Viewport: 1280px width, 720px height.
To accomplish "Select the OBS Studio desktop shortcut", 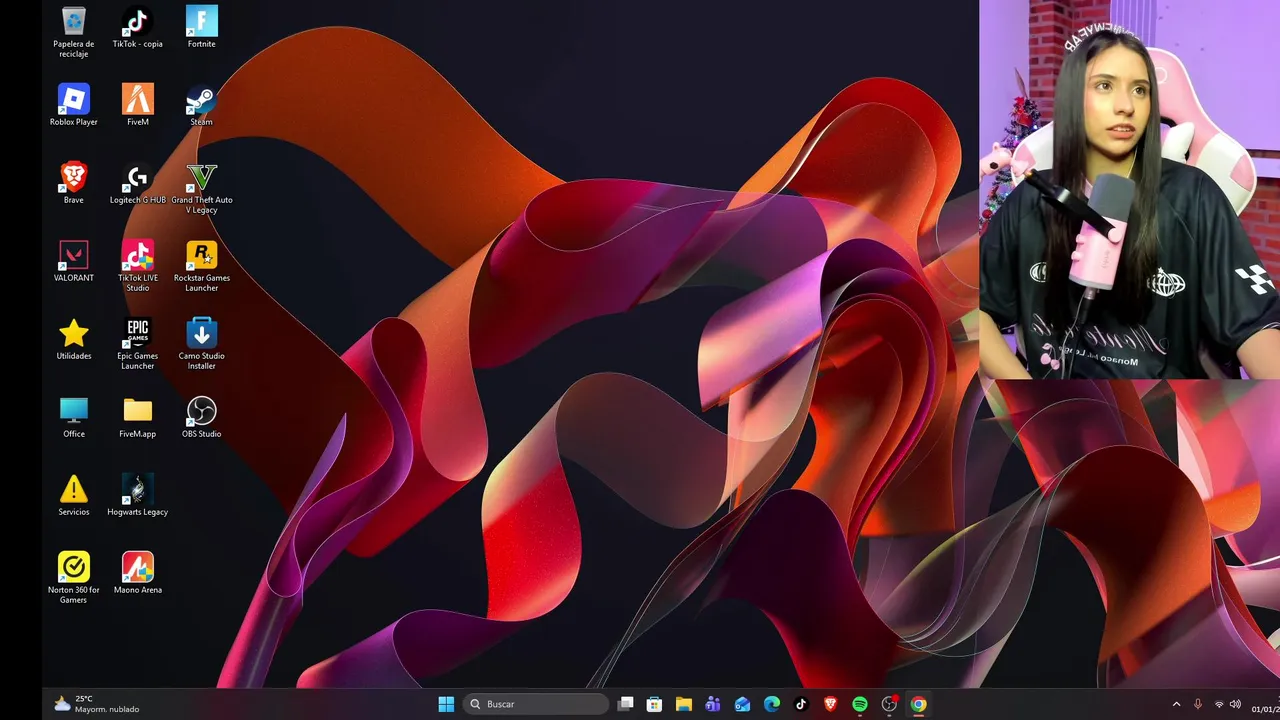I will 201,417.
